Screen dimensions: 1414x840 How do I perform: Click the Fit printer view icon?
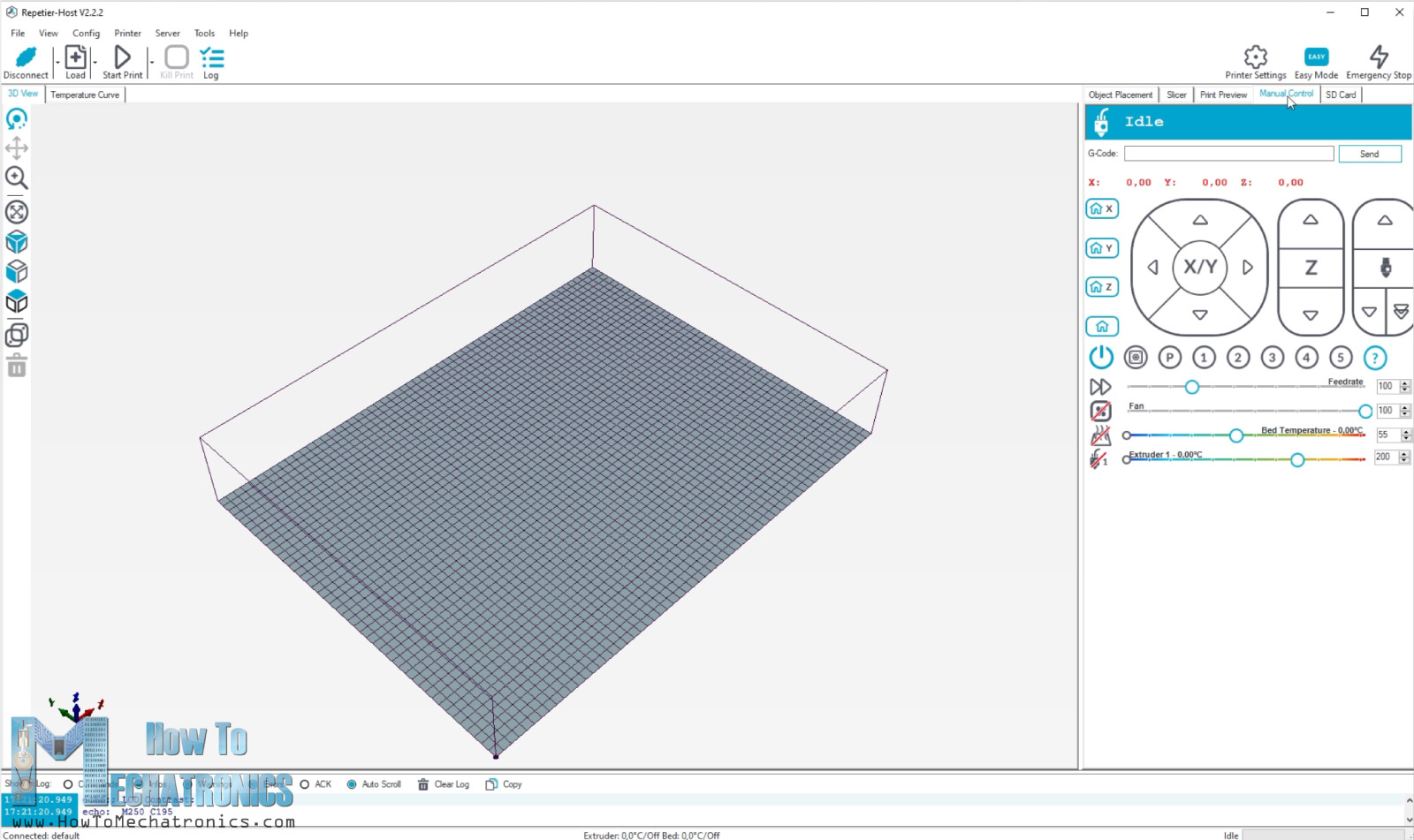tap(16, 212)
